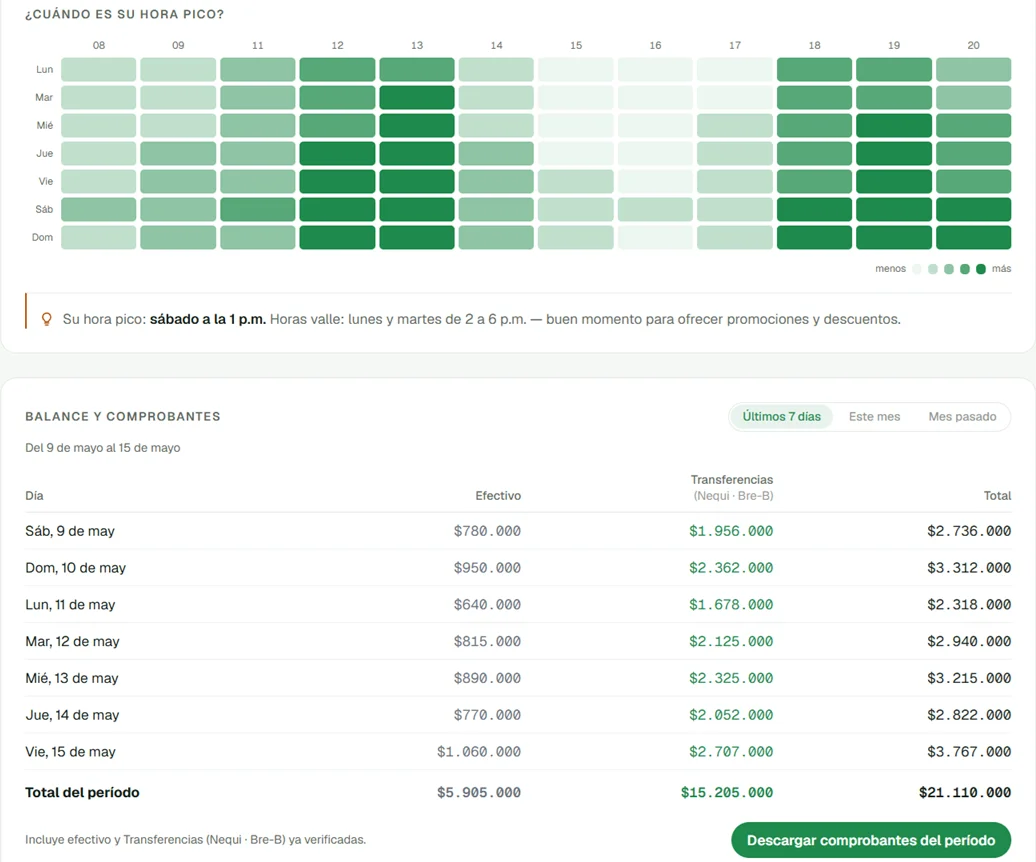Switch to Este mes period
This screenshot has width=1036, height=862.
874,417
